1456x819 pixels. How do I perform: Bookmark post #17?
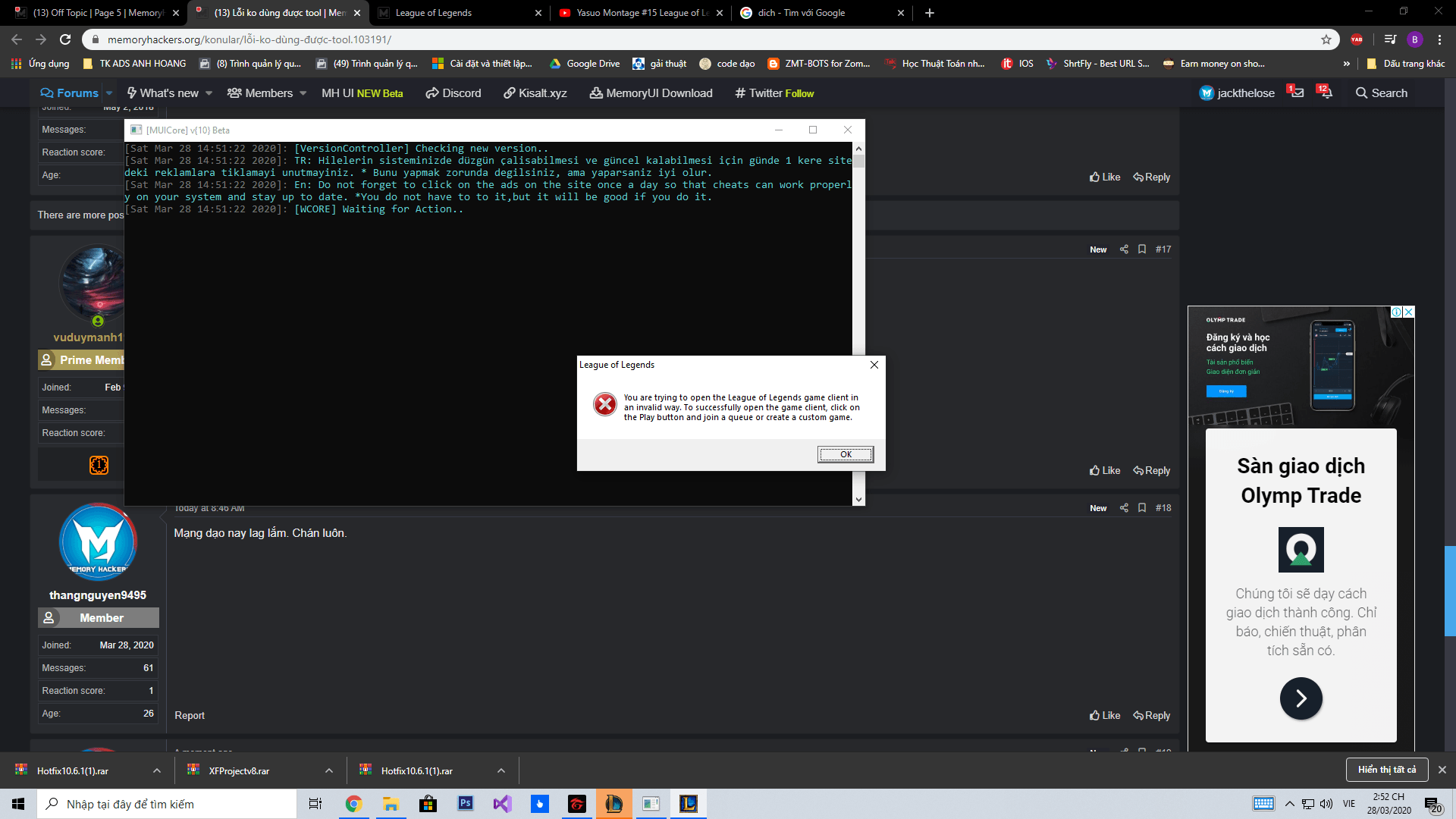pos(1142,249)
